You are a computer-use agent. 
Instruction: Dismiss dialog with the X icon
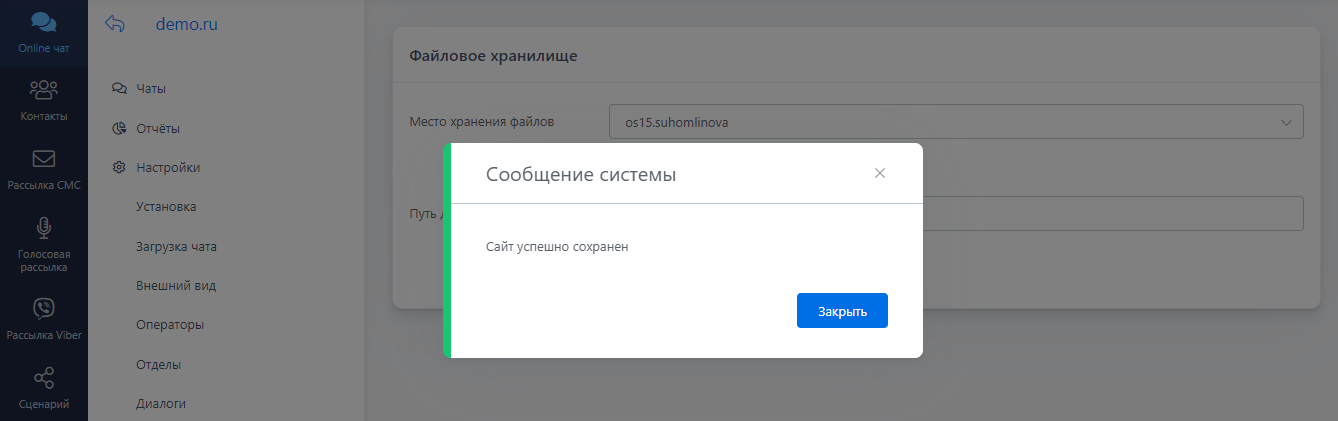point(880,173)
